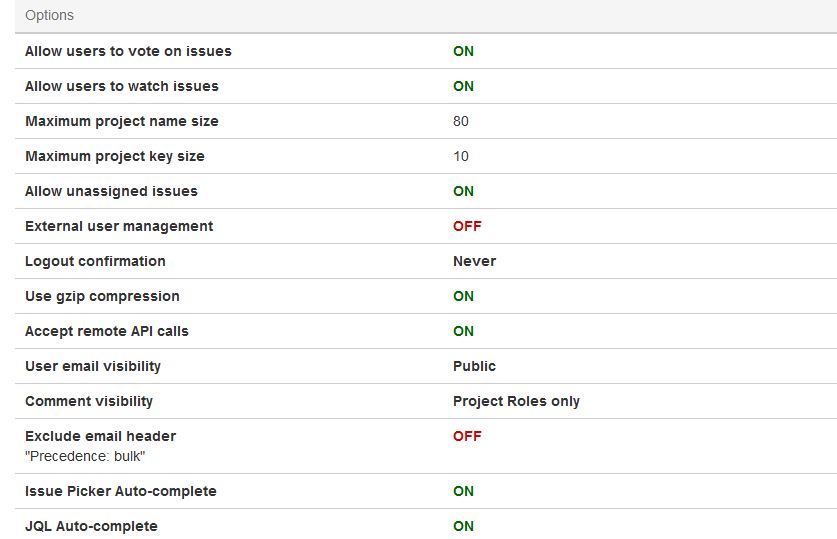Click the "Precedence: bulk" description text
The height and width of the screenshot is (539, 837).
[x=85, y=456]
